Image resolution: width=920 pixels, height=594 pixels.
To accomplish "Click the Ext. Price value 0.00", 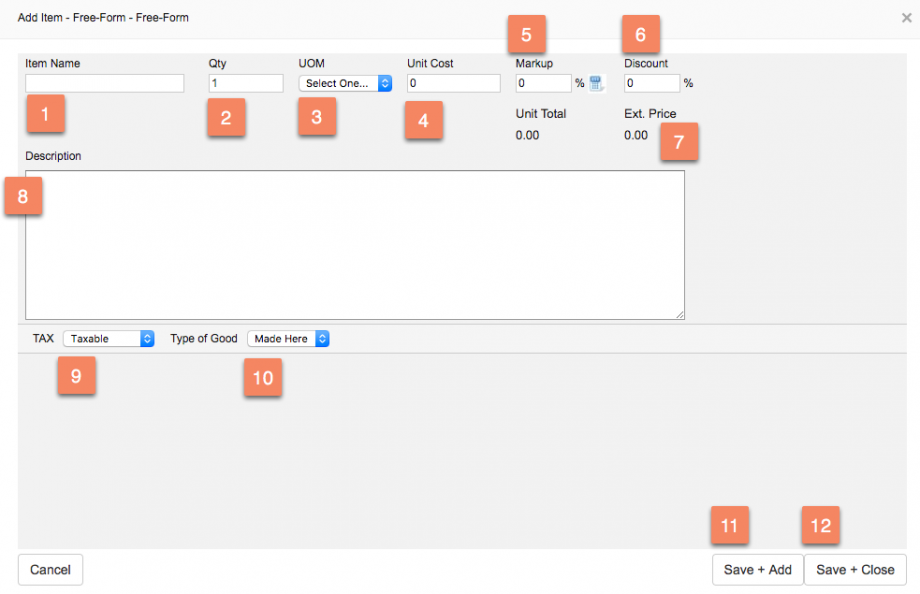I will [x=636, y=135].
